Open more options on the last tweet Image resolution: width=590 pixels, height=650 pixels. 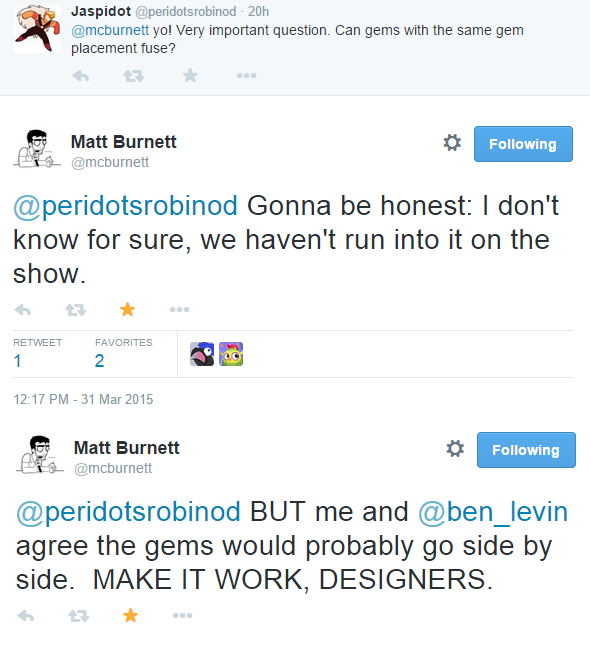coord(182,615)
